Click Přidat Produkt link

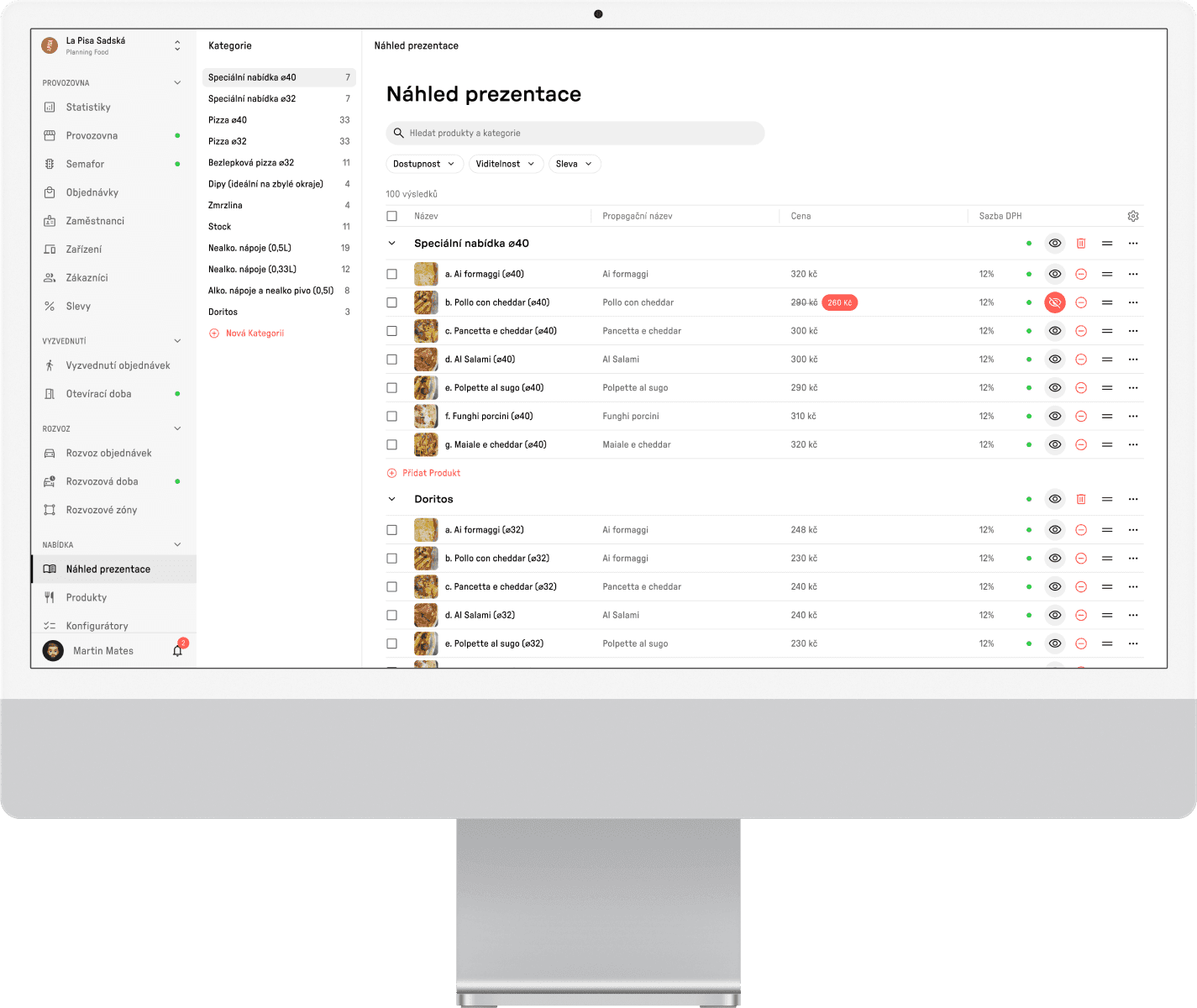click(x=431, y=473)
